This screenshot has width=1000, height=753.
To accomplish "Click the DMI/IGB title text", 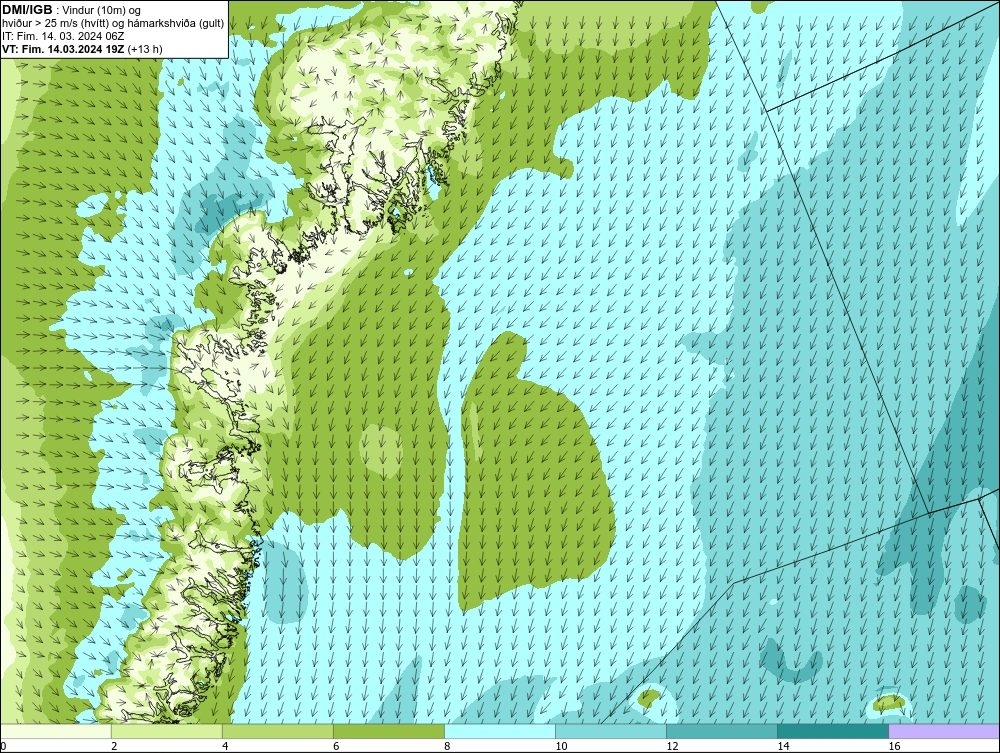I will (x=27, y=10).
